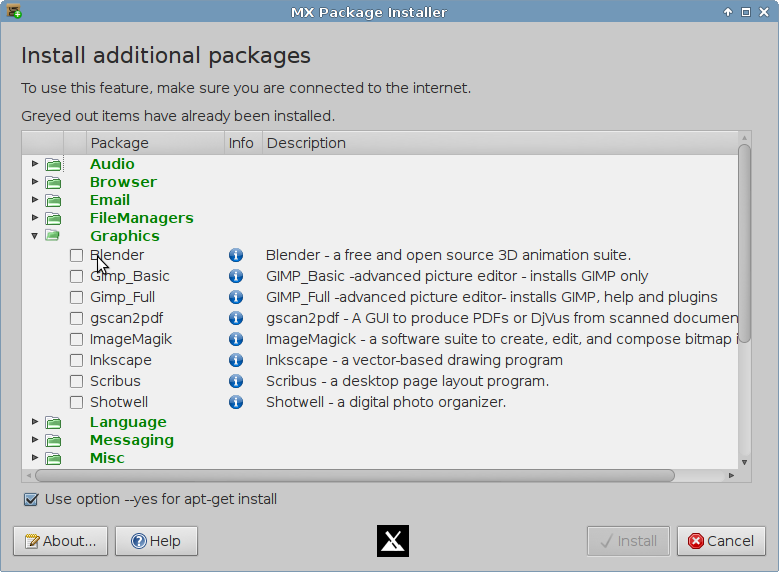Click the MX Package Installer title bar icon
The height and width of the screenshot is (572, 779).
(x=14, y=11)
